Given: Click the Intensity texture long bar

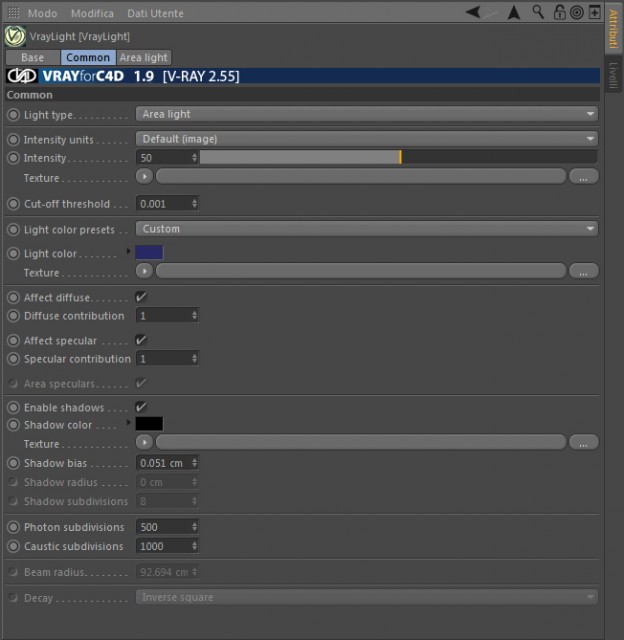Looking at the screenshot, I should point(361,177).
